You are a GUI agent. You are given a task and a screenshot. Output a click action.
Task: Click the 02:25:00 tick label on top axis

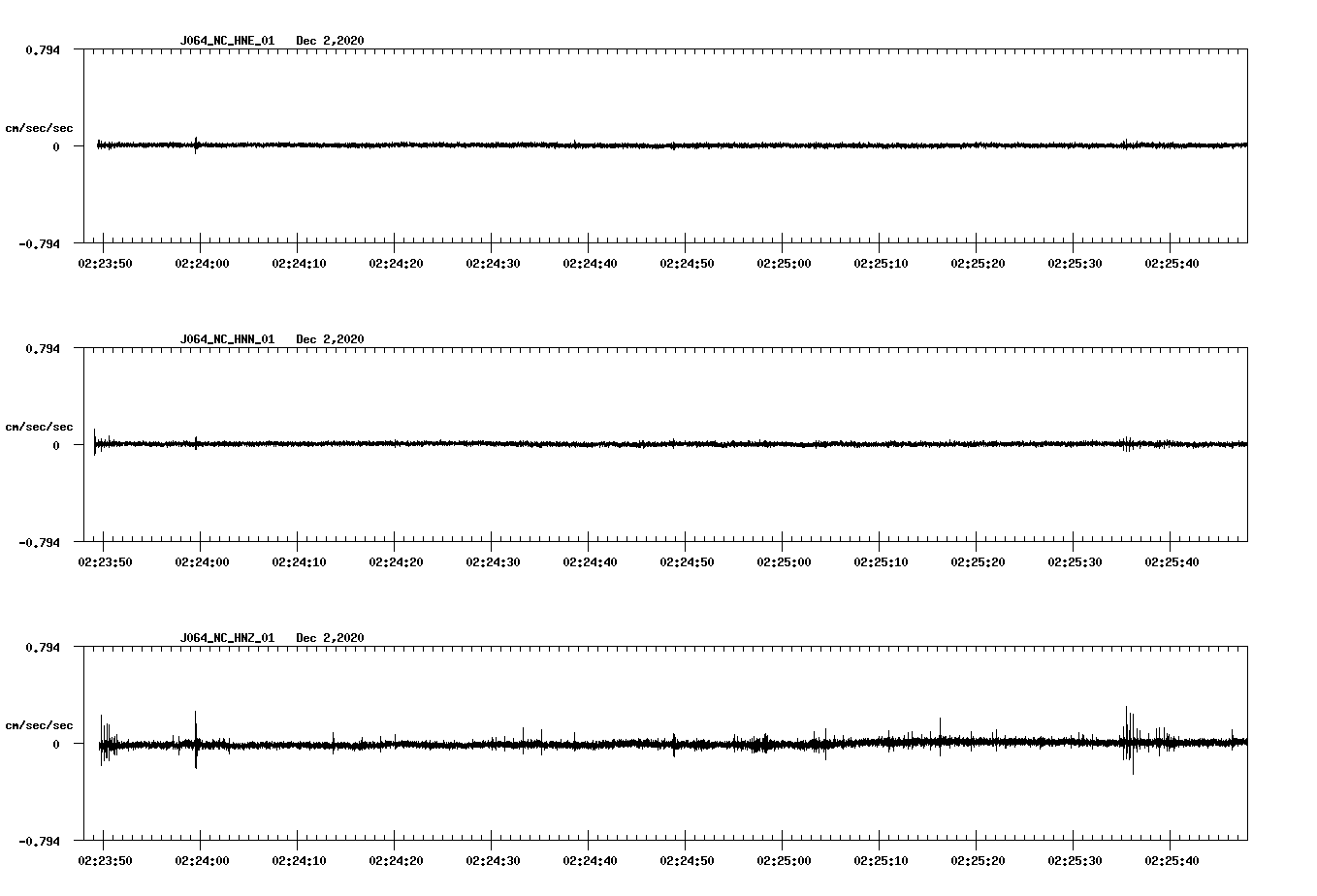[787, 262]
